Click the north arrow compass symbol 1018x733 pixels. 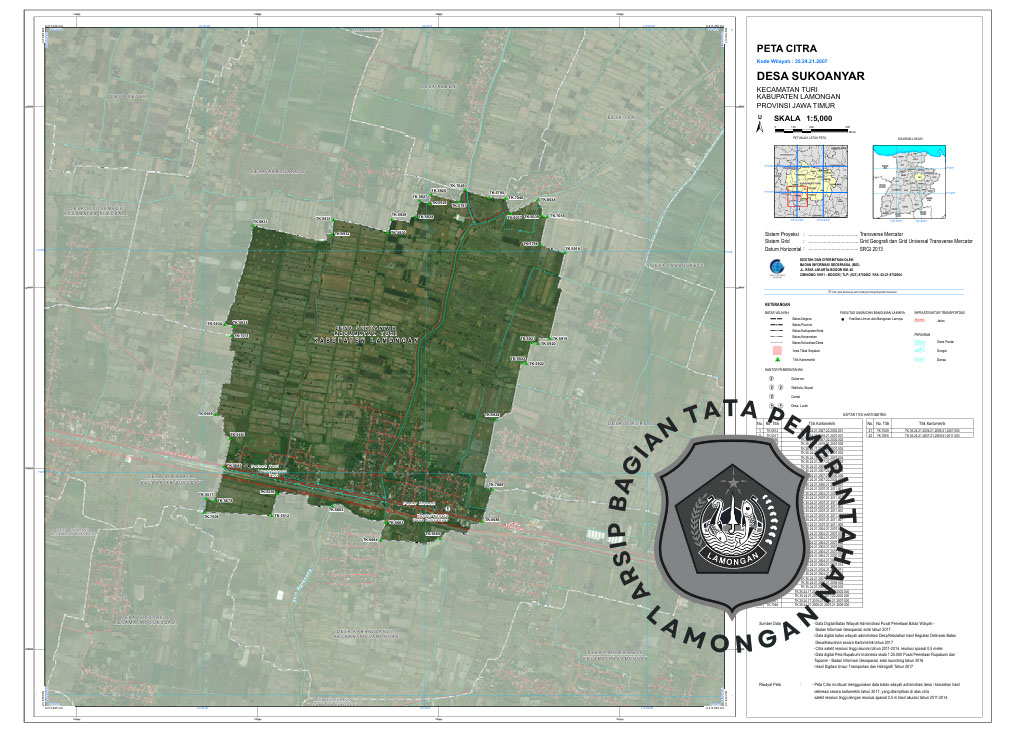pyautogui.click(x=760, y=127)
